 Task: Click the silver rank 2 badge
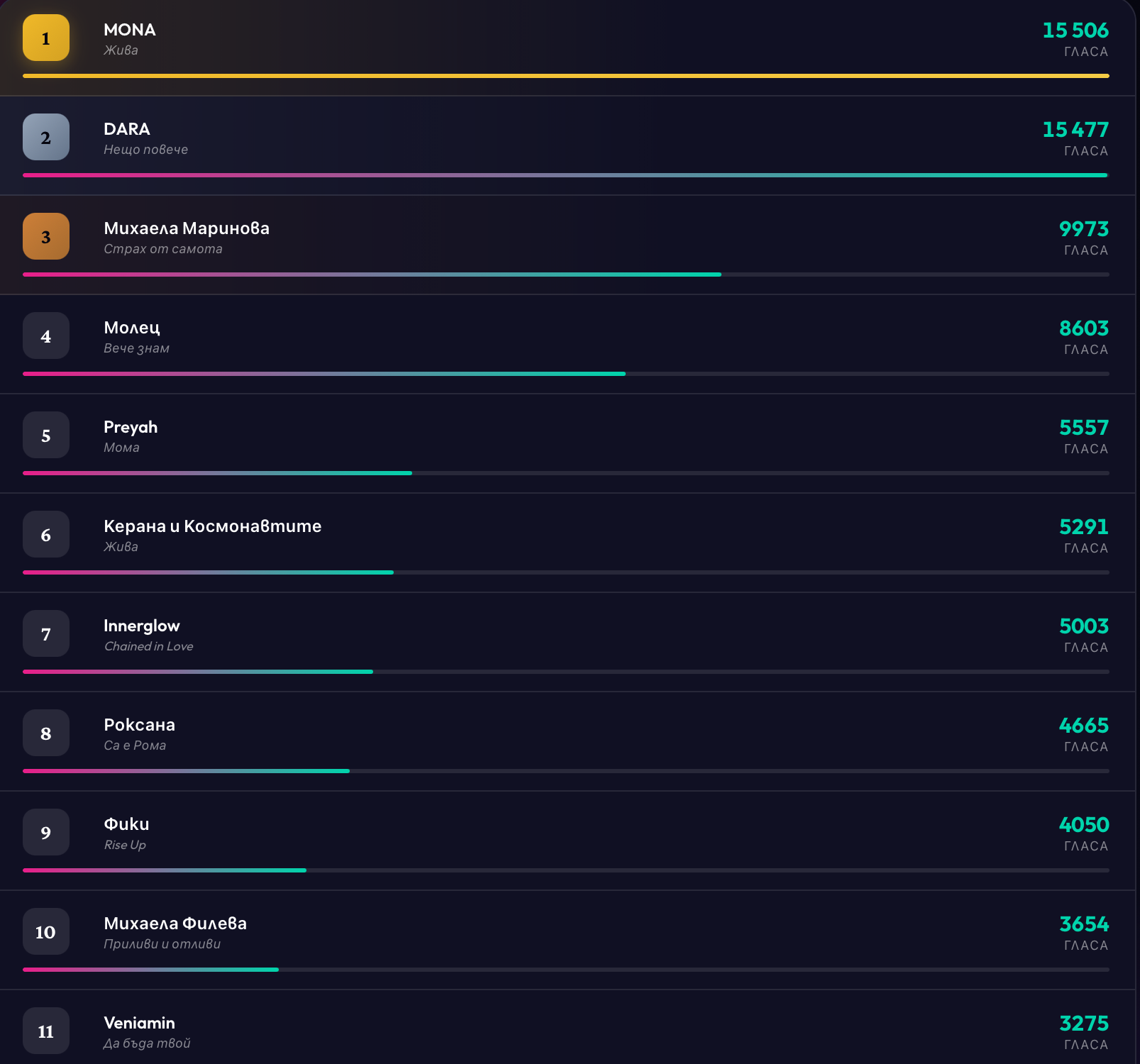click(46, 137)
